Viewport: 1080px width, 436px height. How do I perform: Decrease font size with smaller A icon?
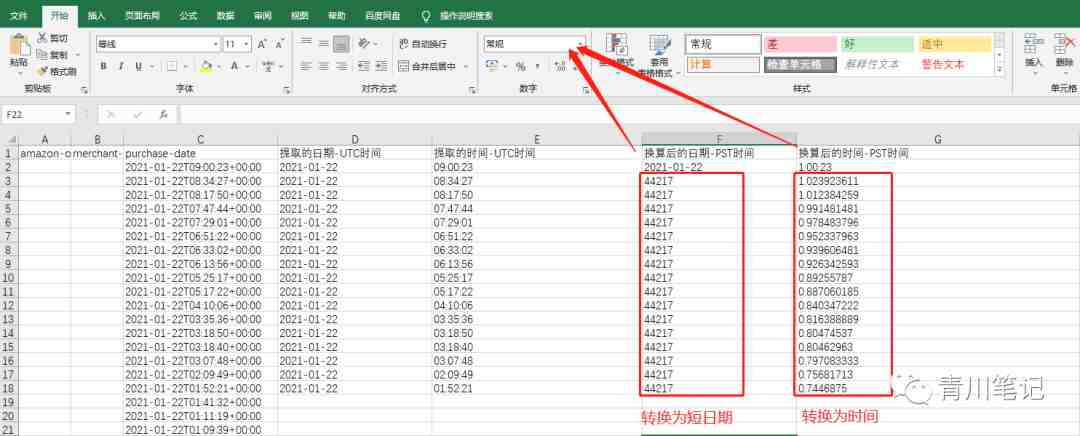pyautogui.click(x=279, y=44)
